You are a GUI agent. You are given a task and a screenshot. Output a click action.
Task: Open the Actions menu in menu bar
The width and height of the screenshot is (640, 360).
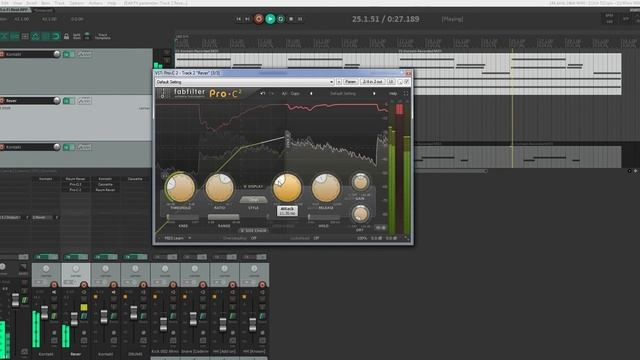(96, 3)
